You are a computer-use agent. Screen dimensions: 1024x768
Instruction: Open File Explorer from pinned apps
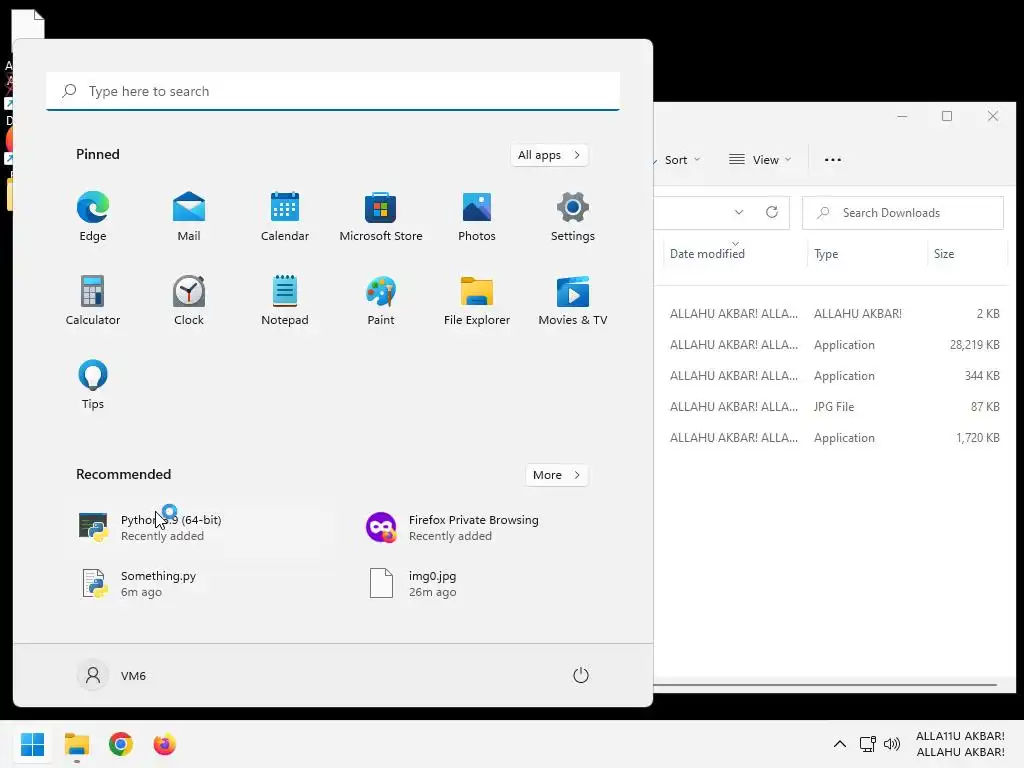pyautogui.click(x=477, y=300)
